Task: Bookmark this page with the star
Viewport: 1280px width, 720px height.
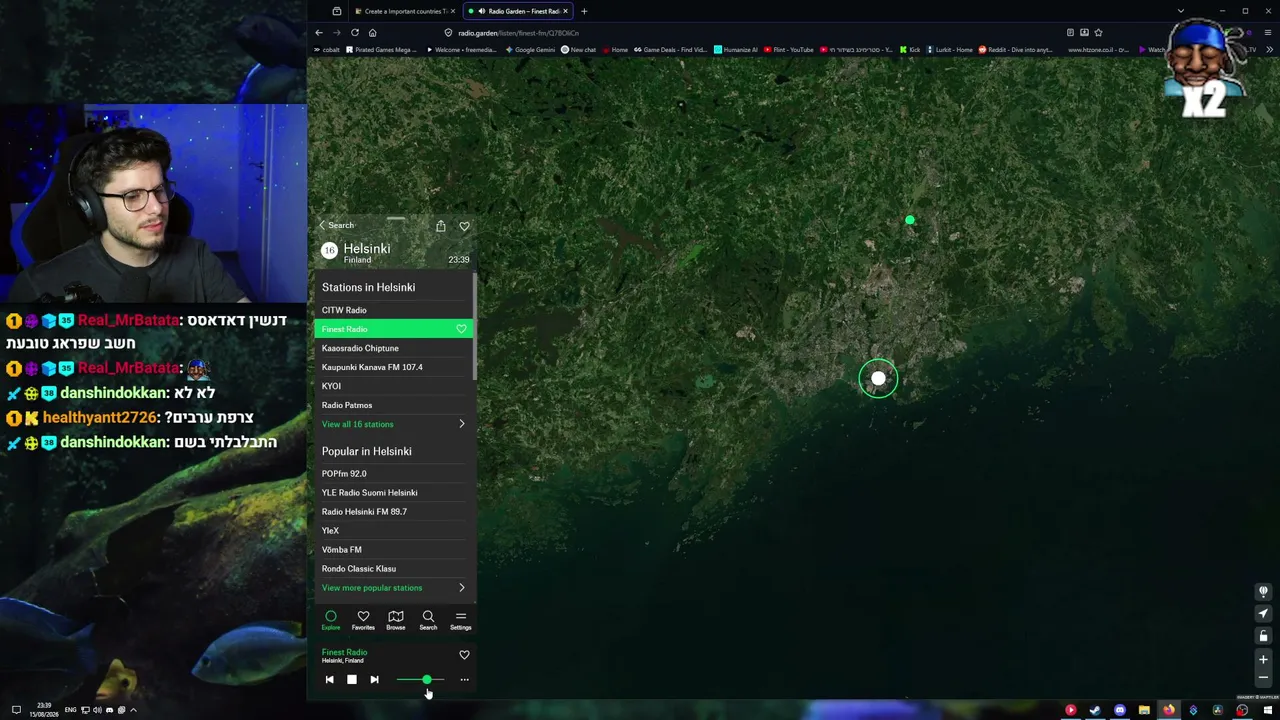Action: [1098, 33]
